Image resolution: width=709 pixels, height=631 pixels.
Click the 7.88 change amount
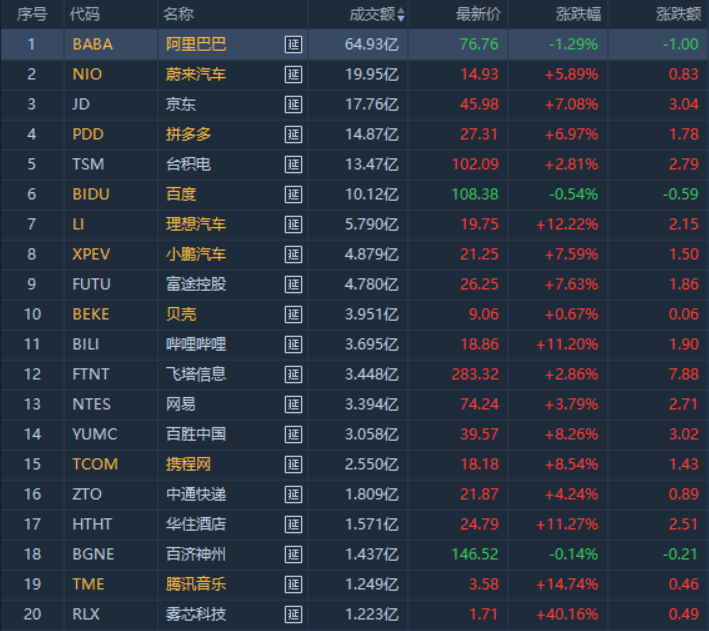684,375
